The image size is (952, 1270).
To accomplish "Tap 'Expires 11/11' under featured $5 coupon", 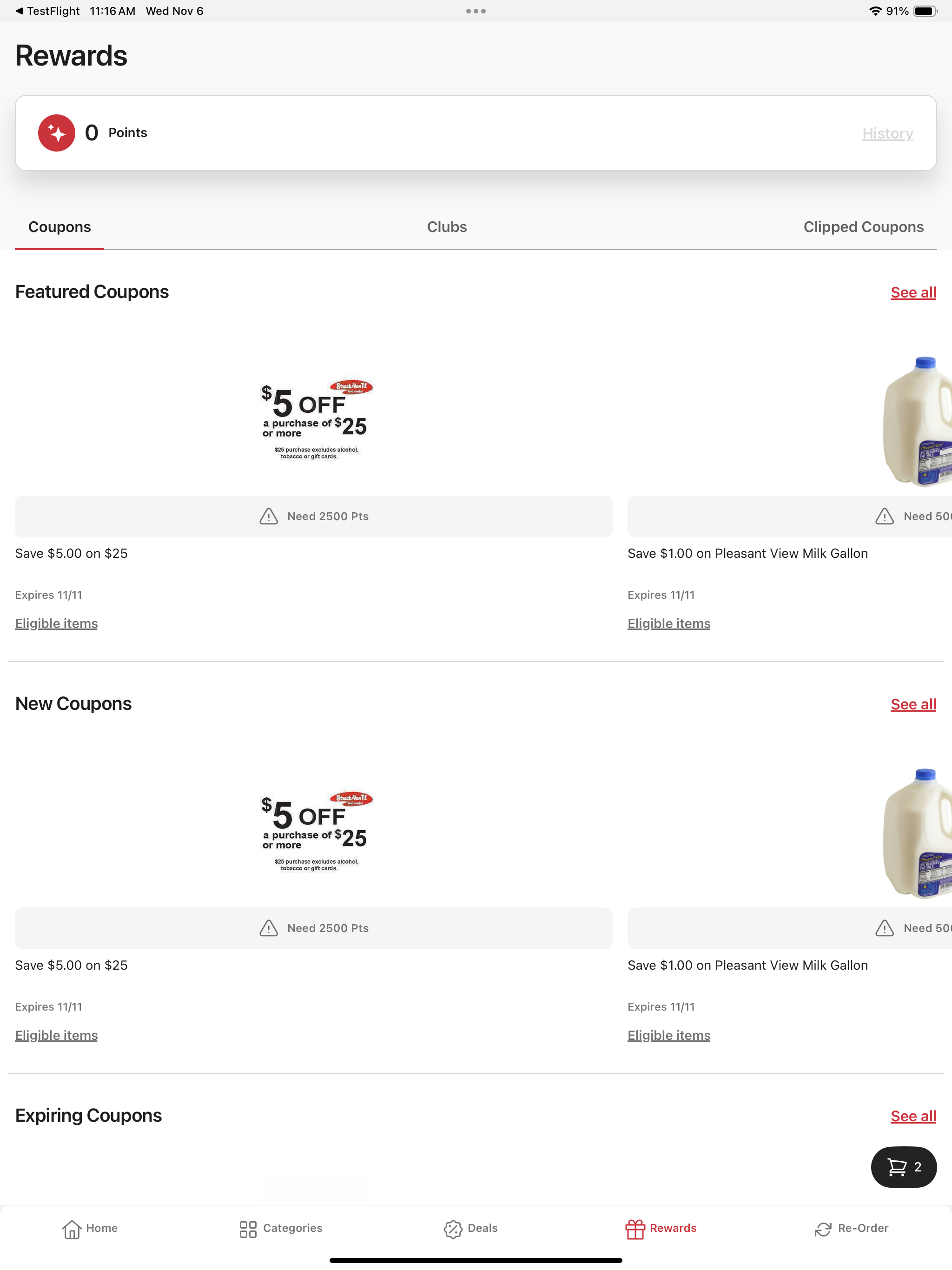I will (49, 595).
